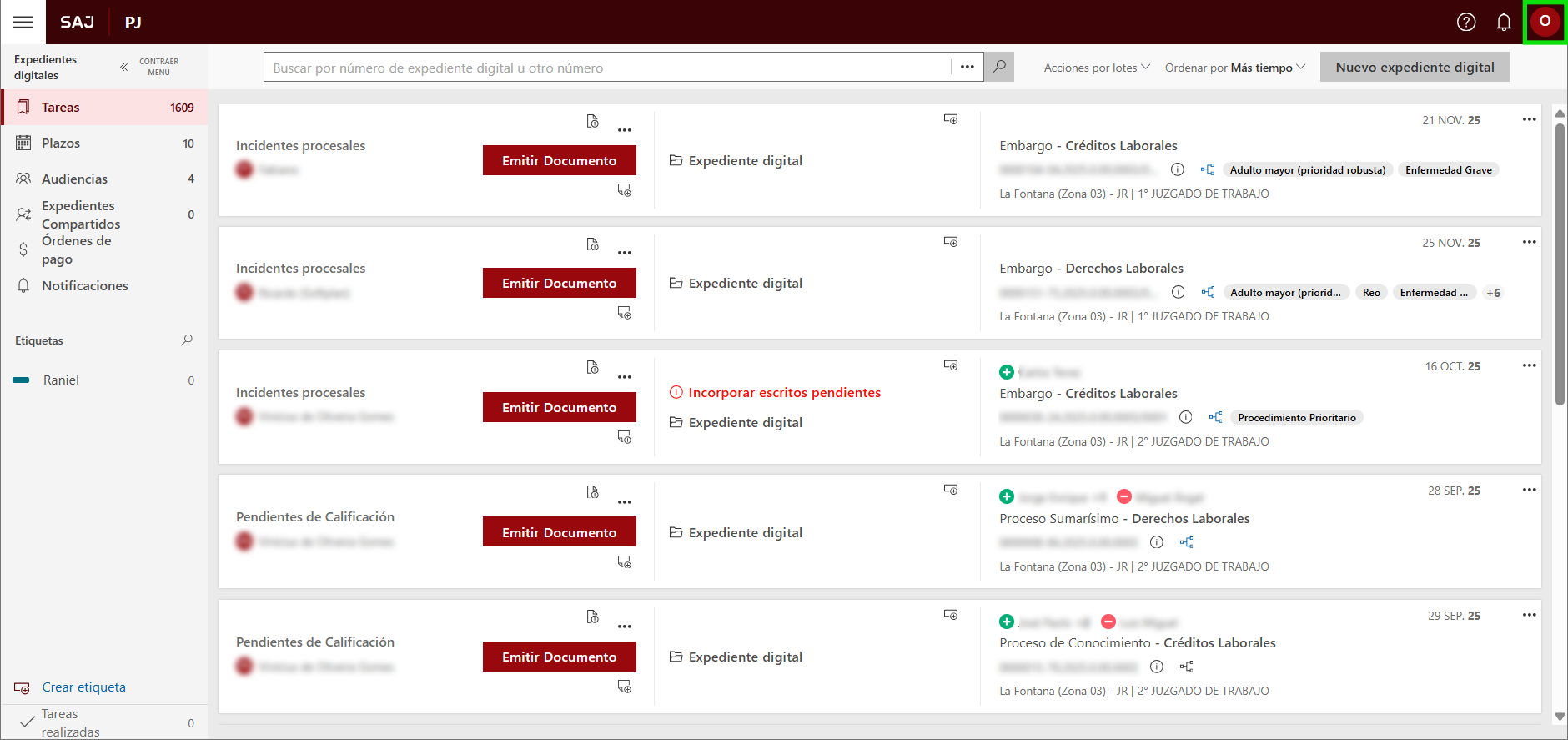Screen dimensions: 1568x740
Task: Open the user profile avatar
Action: click(1545, 22)
